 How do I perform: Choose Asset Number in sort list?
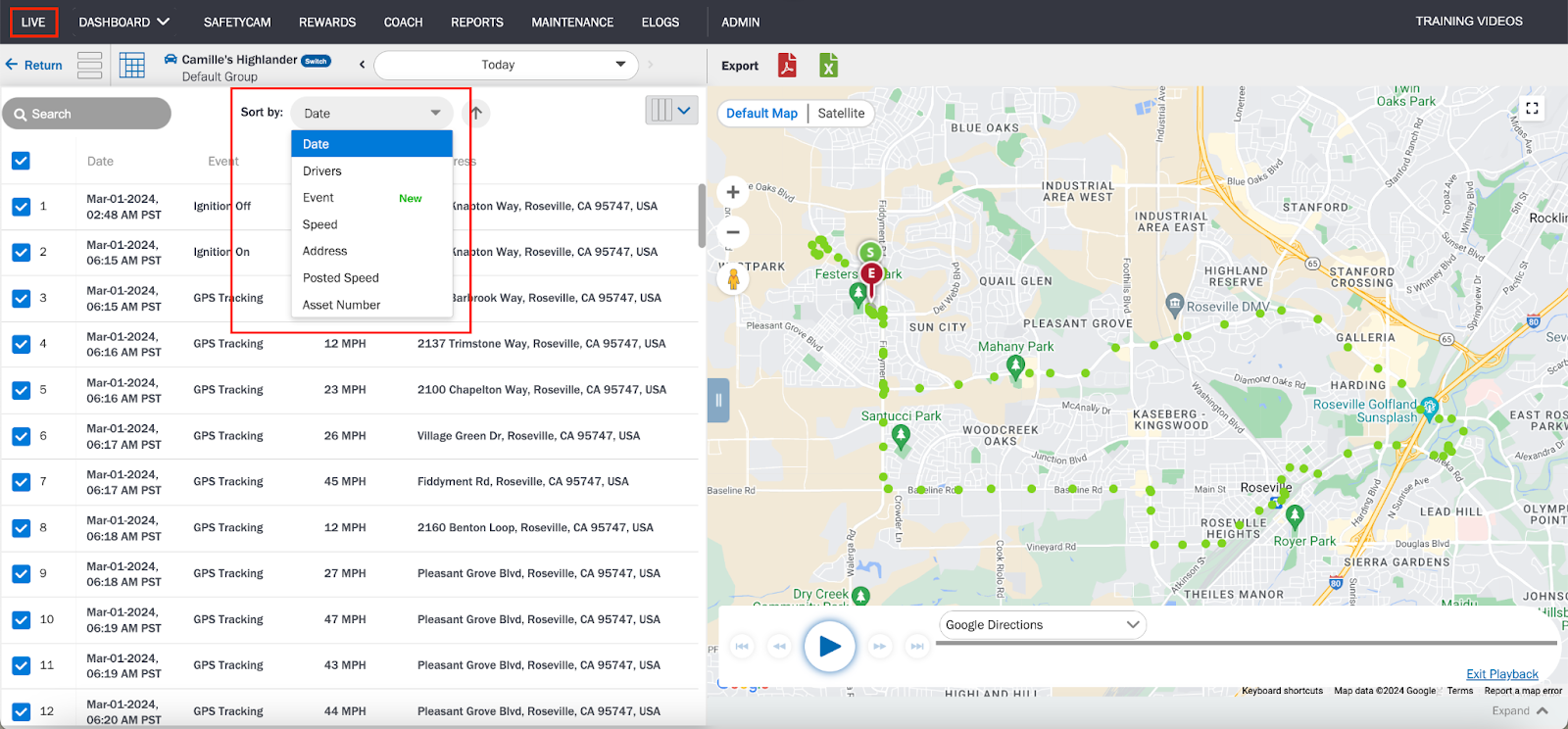(x=371, y=305)
